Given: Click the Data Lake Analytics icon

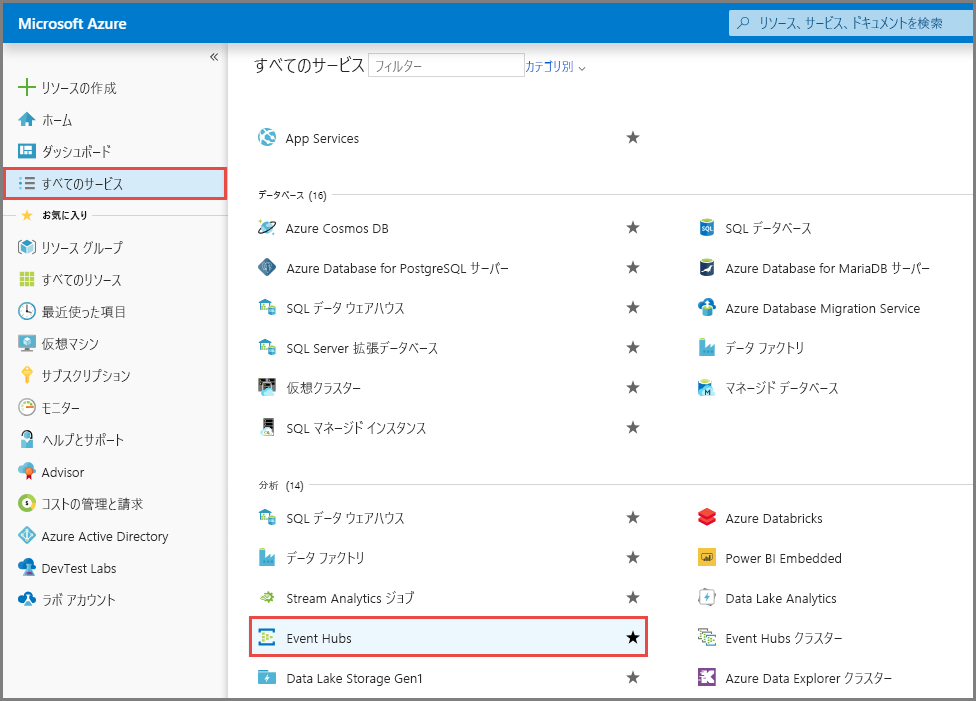Looking at the screenshot, I should [x=707, y=598].
